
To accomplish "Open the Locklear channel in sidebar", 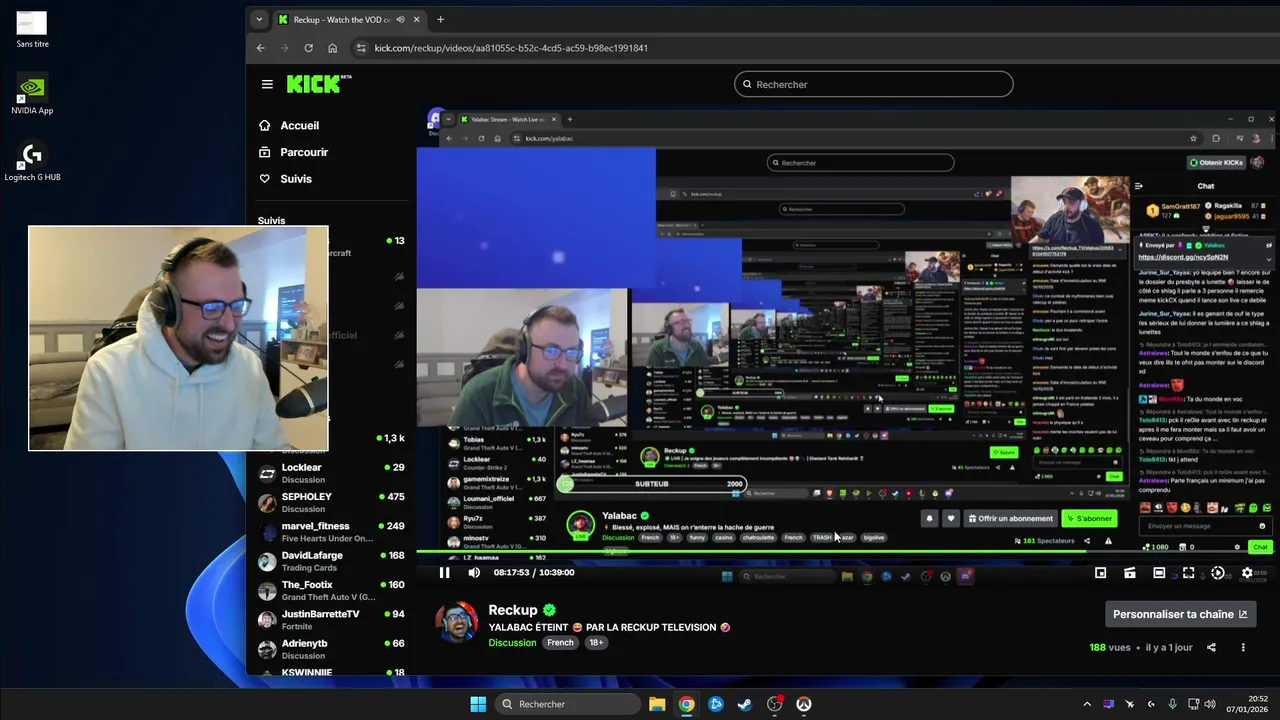I will click(332, 474).
